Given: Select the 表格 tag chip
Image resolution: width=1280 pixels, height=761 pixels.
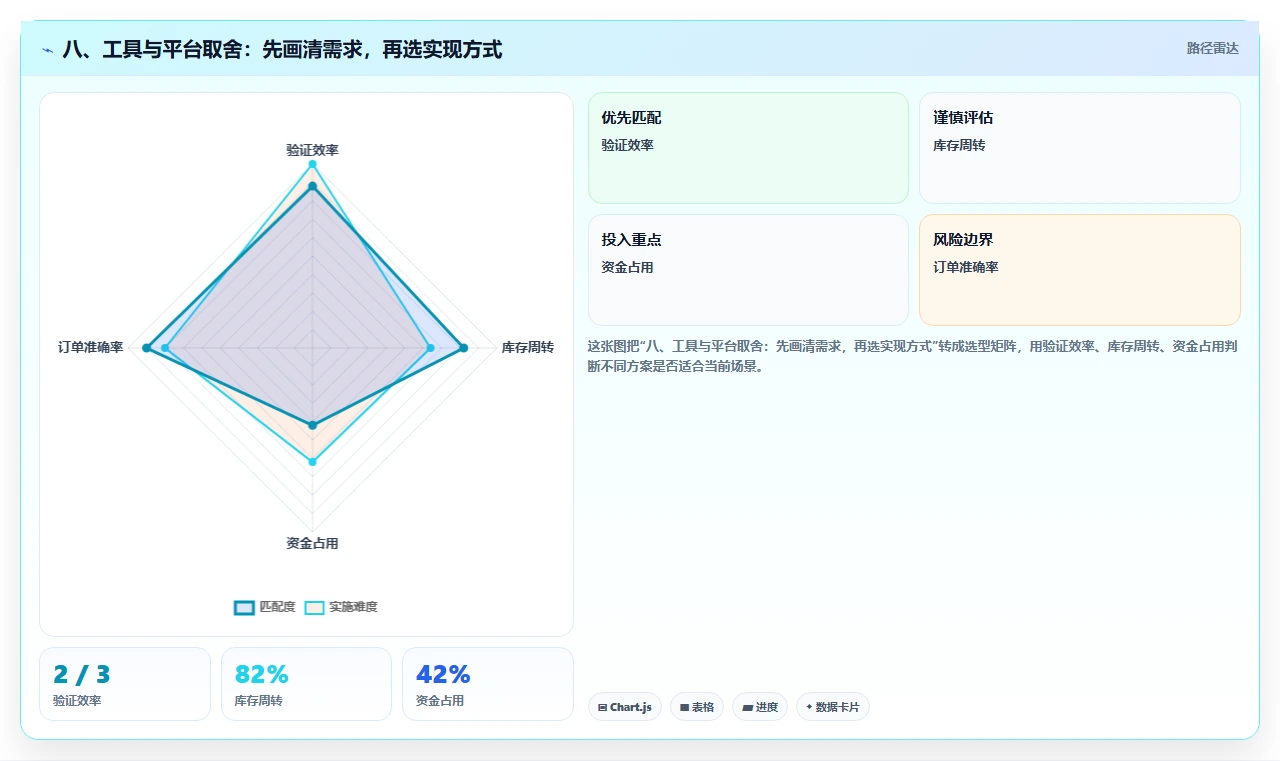Looking at the screenshot, I should [697, 707].
